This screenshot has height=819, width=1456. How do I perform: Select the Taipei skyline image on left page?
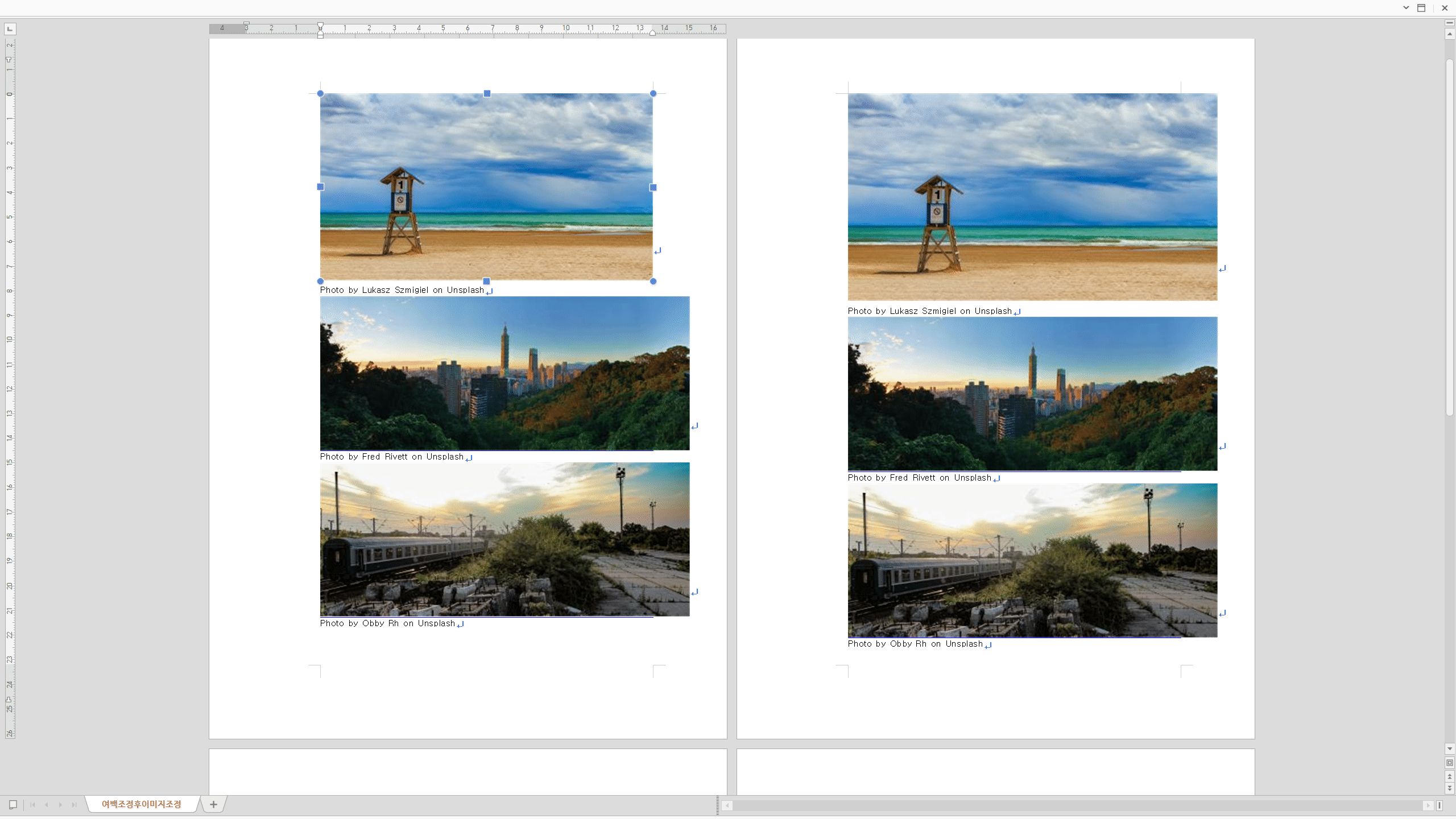pos(504,373)
